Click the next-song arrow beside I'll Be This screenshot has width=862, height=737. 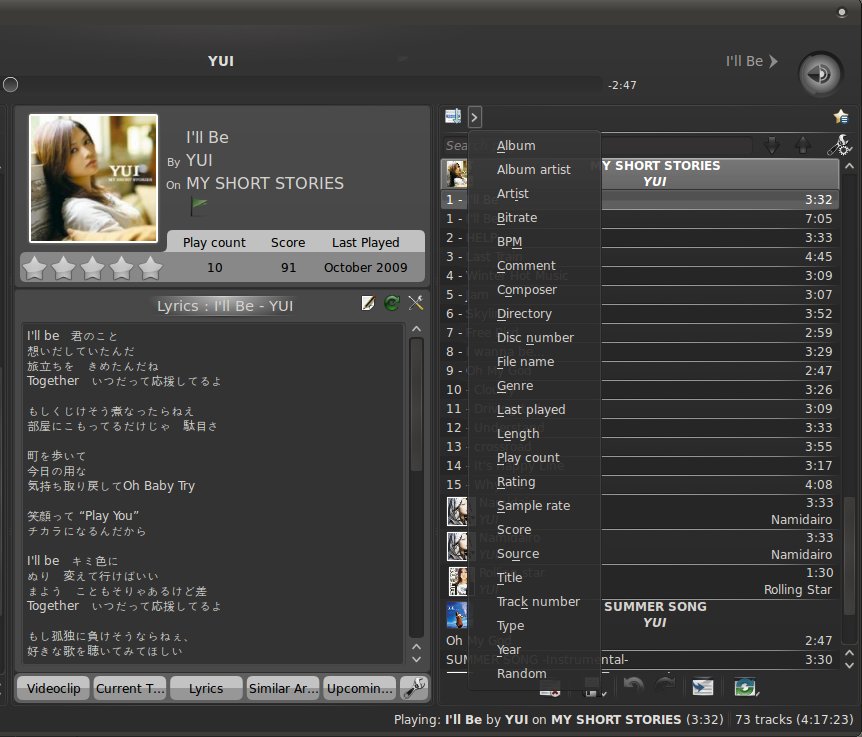tap(773, 61)
